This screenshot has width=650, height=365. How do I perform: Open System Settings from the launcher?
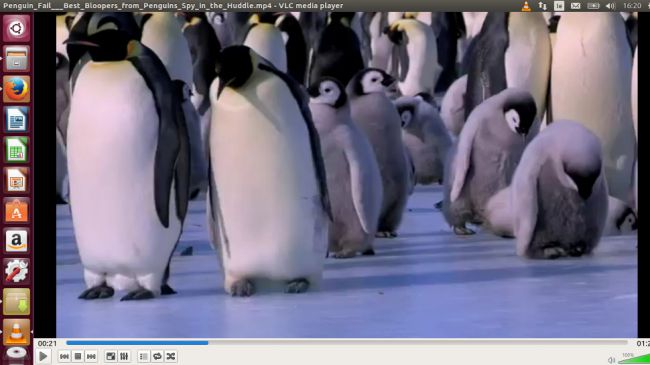(17, 271)
